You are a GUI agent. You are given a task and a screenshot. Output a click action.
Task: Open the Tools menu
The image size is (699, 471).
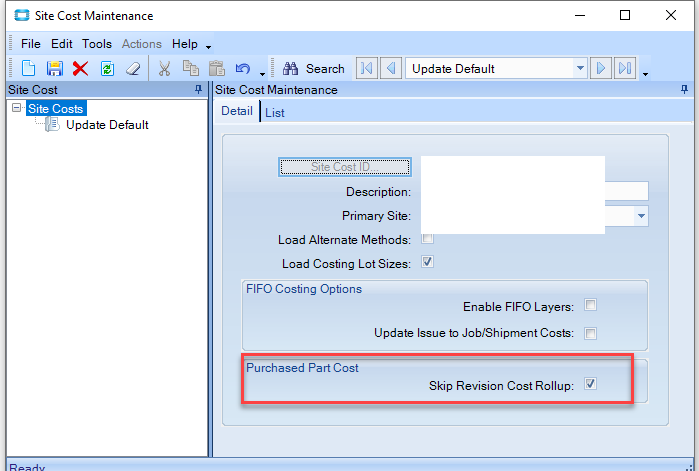(97, 44)
